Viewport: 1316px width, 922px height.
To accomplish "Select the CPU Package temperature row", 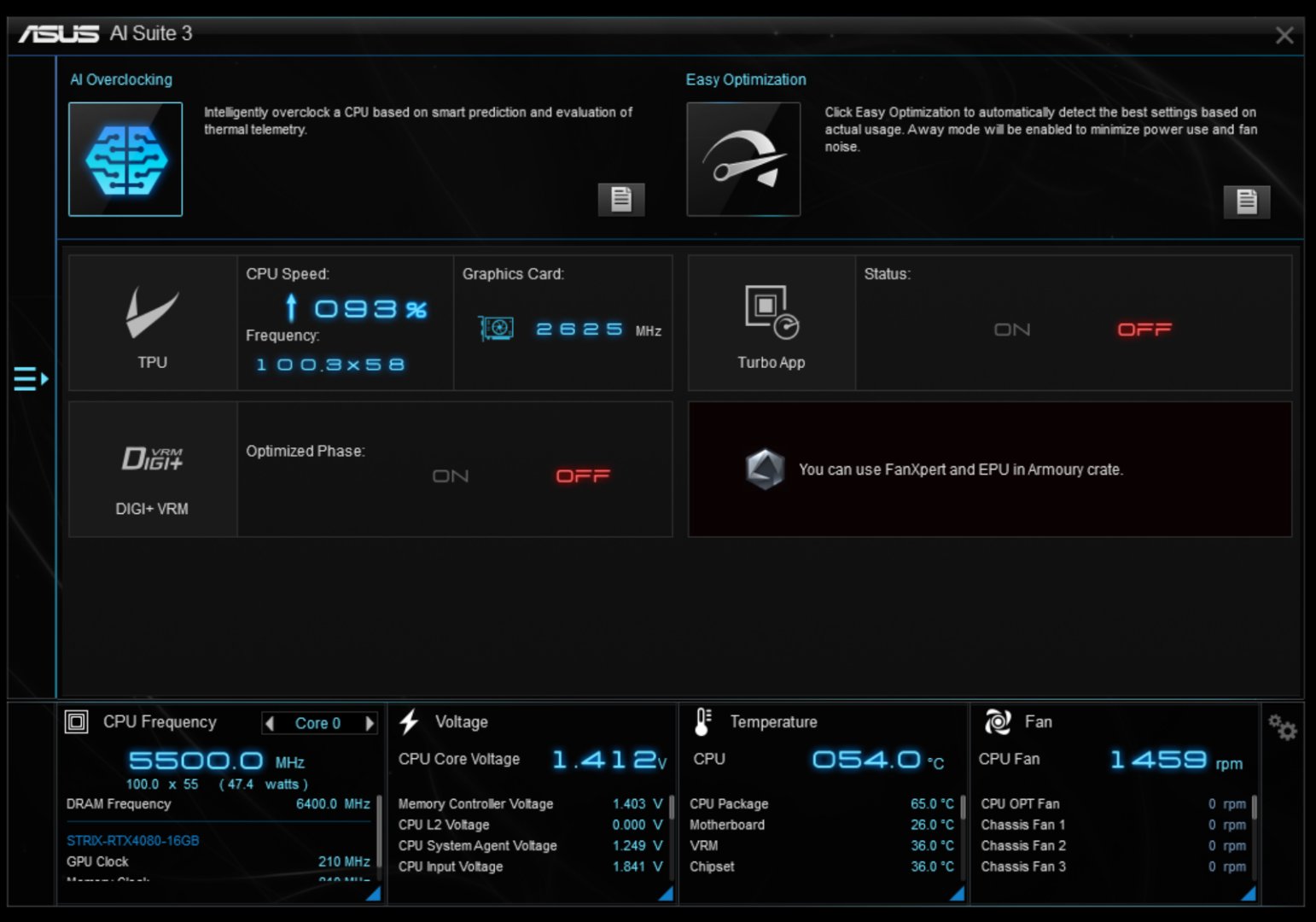I will tap(822, 804).
